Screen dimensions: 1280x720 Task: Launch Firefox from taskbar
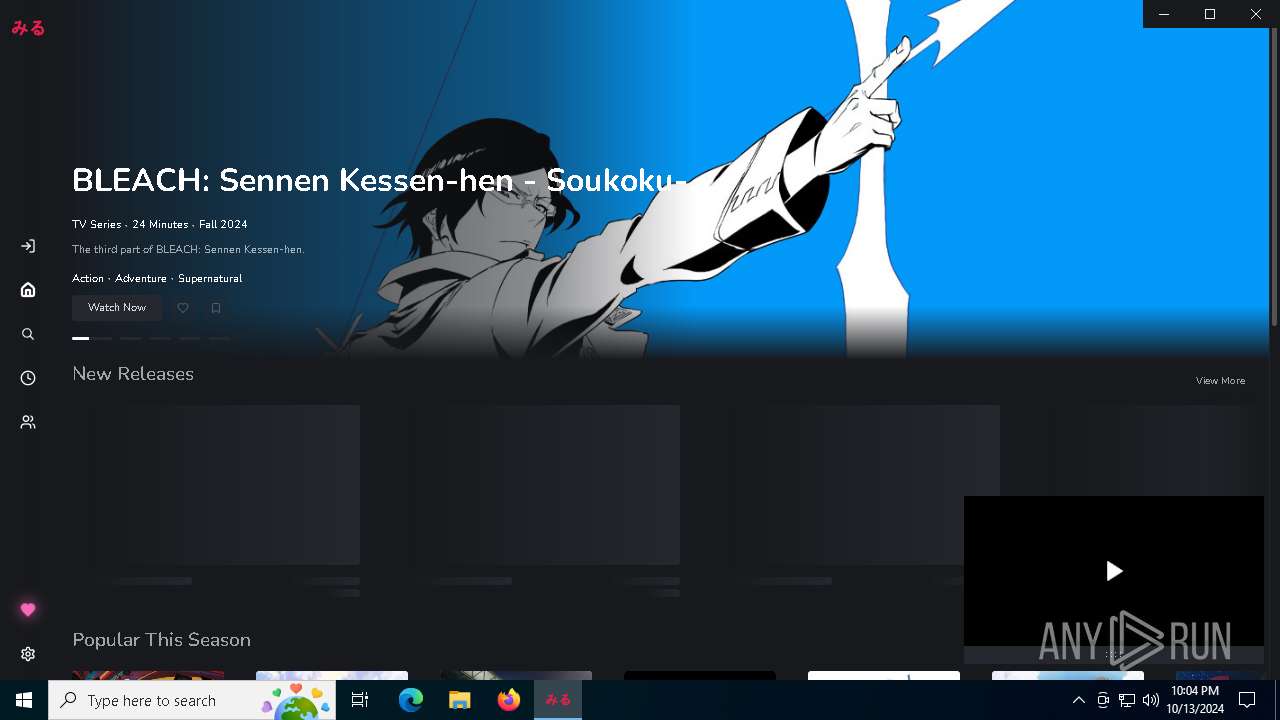pyautogui.click(x=509, y=700)
